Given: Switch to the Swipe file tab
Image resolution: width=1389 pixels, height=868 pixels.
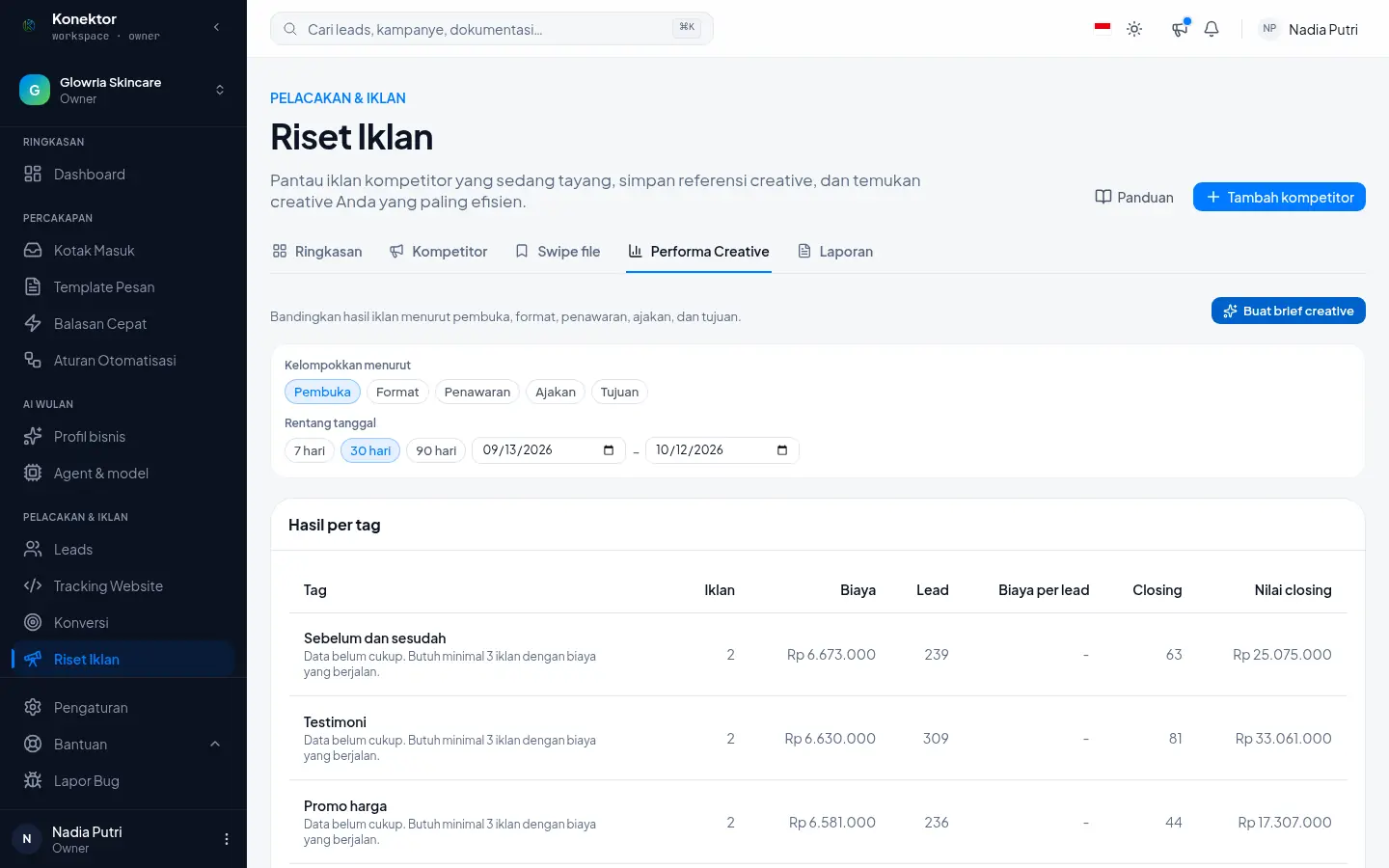Looking at the screenshot, I should click(x=558, y=252).
